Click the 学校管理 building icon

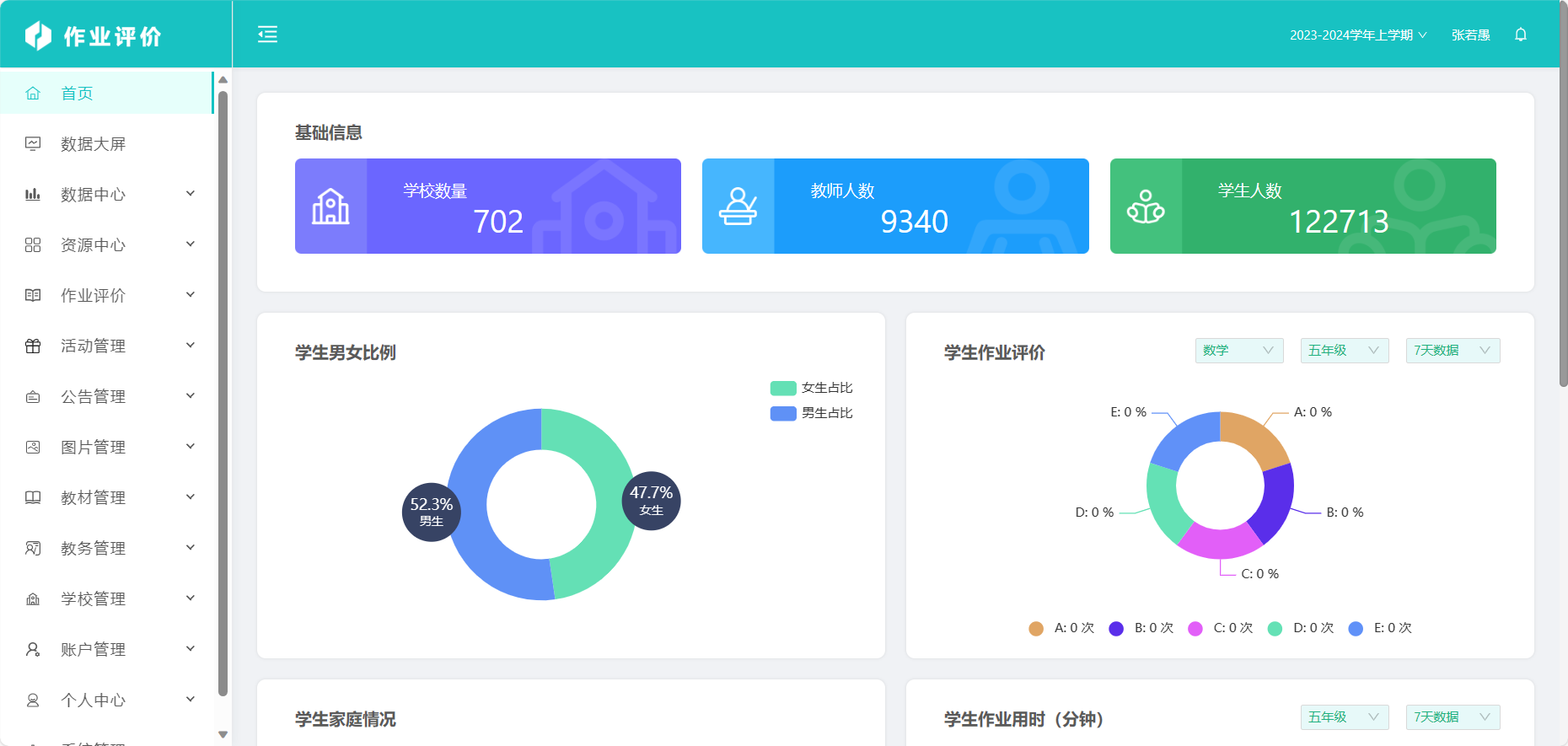pyautogui.click(x=33, y=598)
